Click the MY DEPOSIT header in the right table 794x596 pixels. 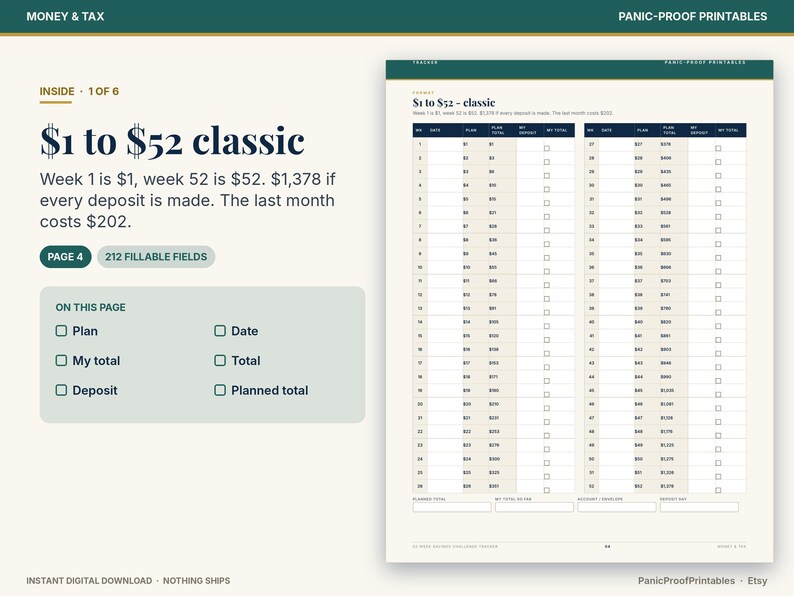coord(699,130)
